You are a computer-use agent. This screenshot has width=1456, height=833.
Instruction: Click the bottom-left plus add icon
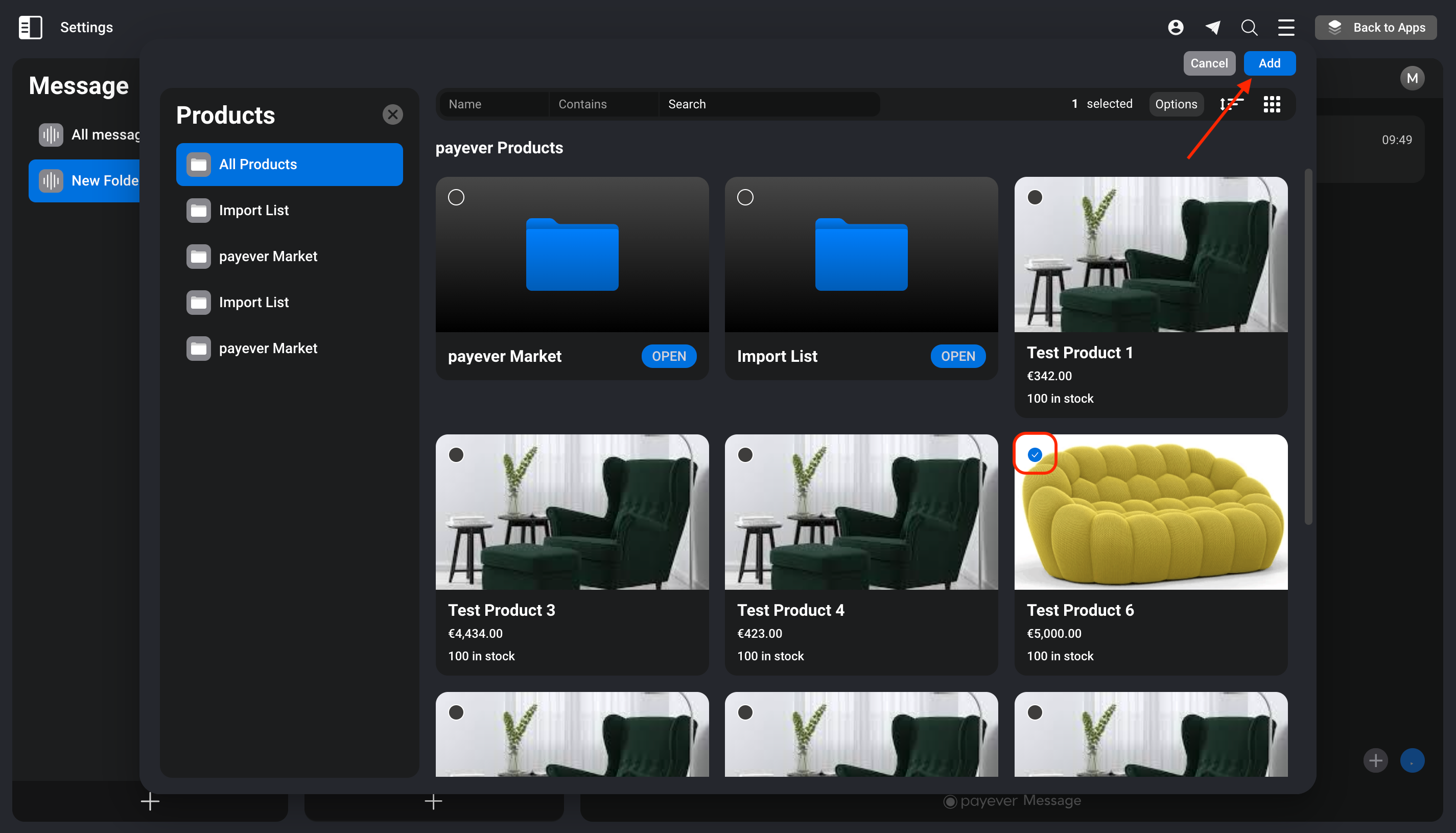[x=150, y=801]
